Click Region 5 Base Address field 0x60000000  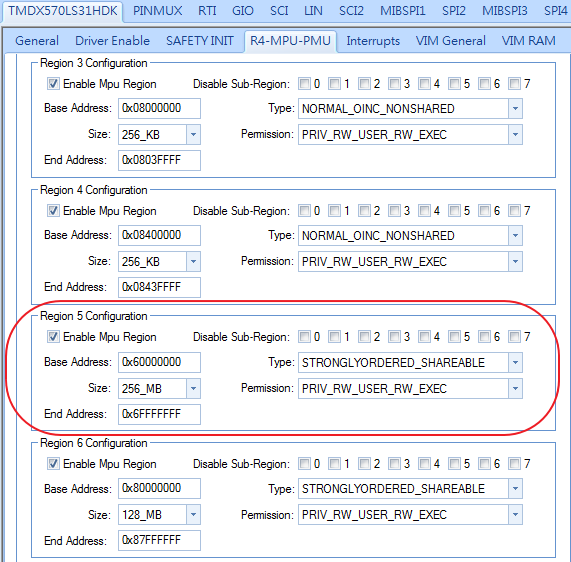159,362
